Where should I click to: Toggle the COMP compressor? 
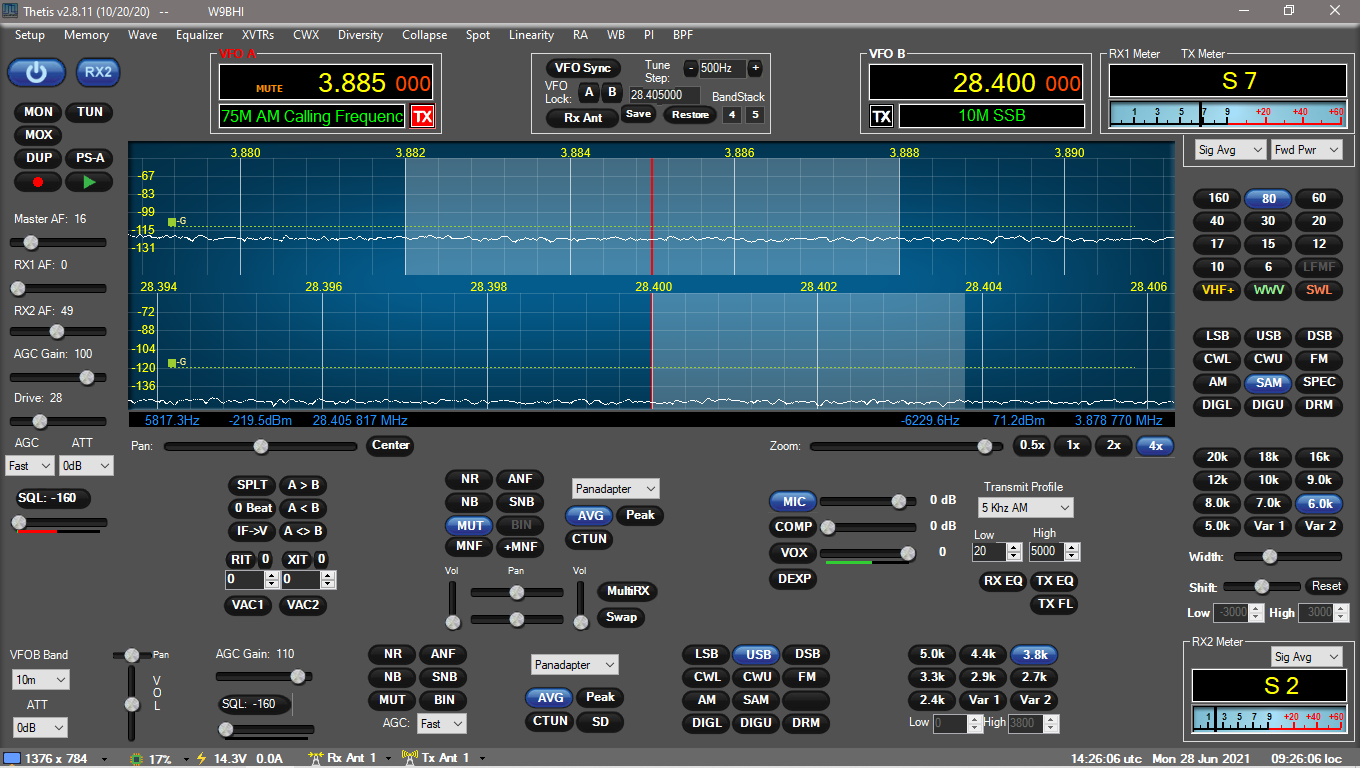pyautogui.click(x=793, y=527)
